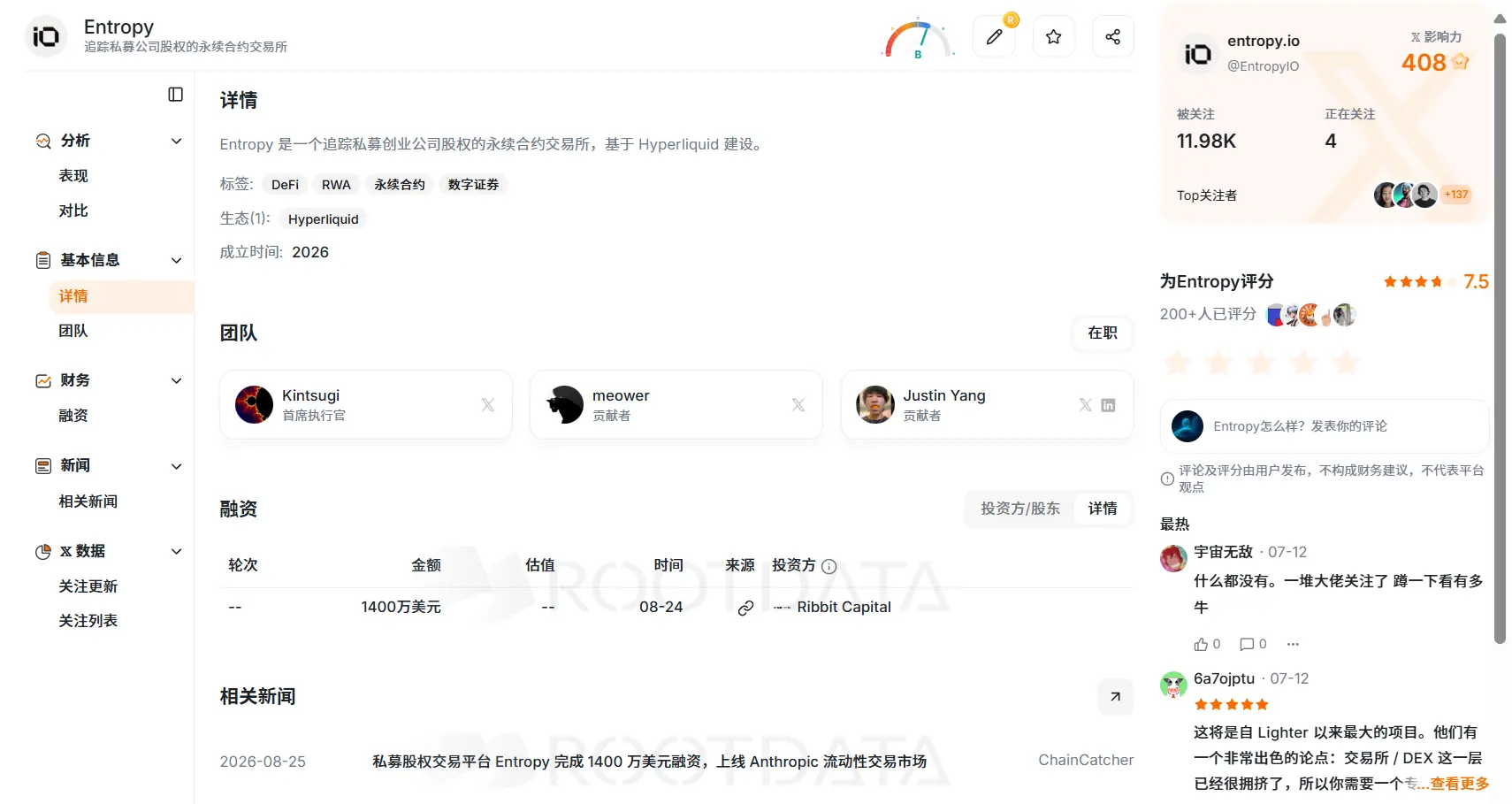Screen dimensions: 1512x804
Task: Click the comment input field
Action: point(1325,426)
